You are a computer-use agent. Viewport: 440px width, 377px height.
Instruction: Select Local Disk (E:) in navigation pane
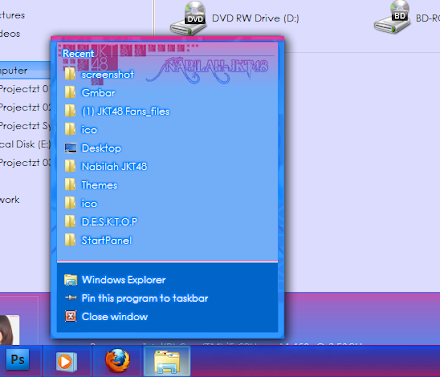point(25,144)
